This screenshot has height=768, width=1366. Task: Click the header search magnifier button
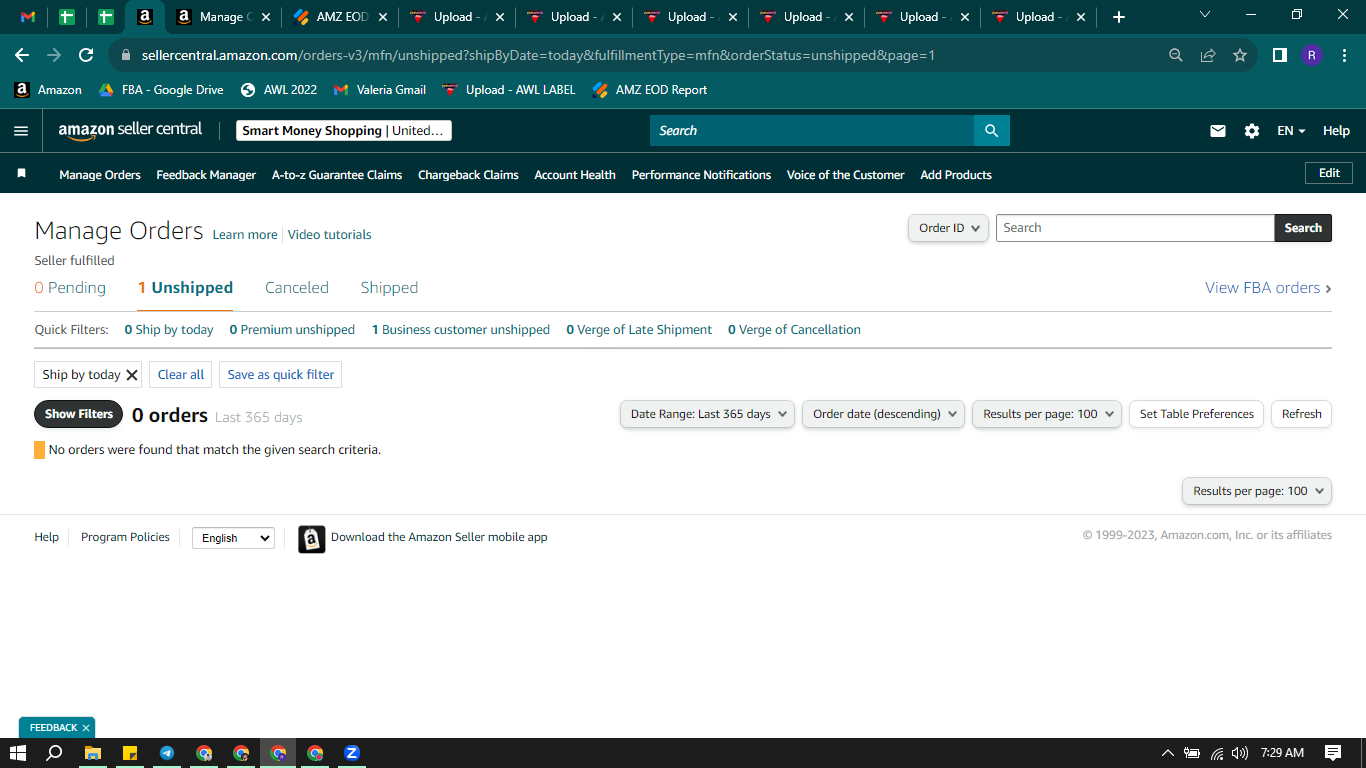pos(992,131)
